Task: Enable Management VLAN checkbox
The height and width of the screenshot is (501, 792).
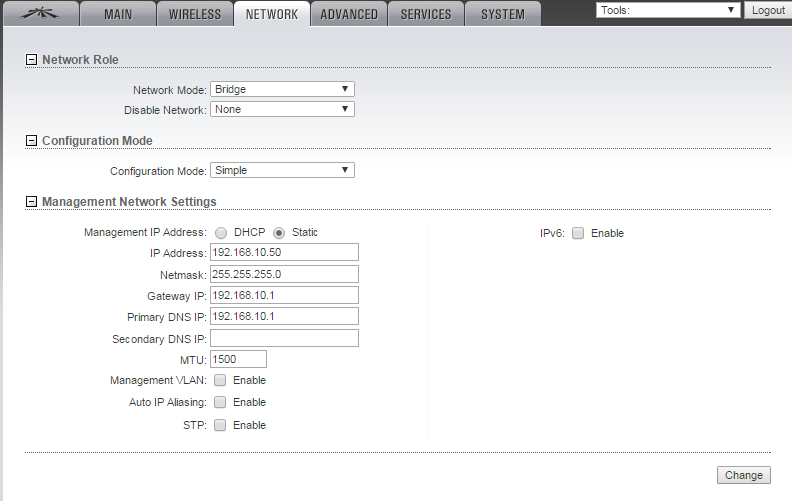Action: point(220,380)
